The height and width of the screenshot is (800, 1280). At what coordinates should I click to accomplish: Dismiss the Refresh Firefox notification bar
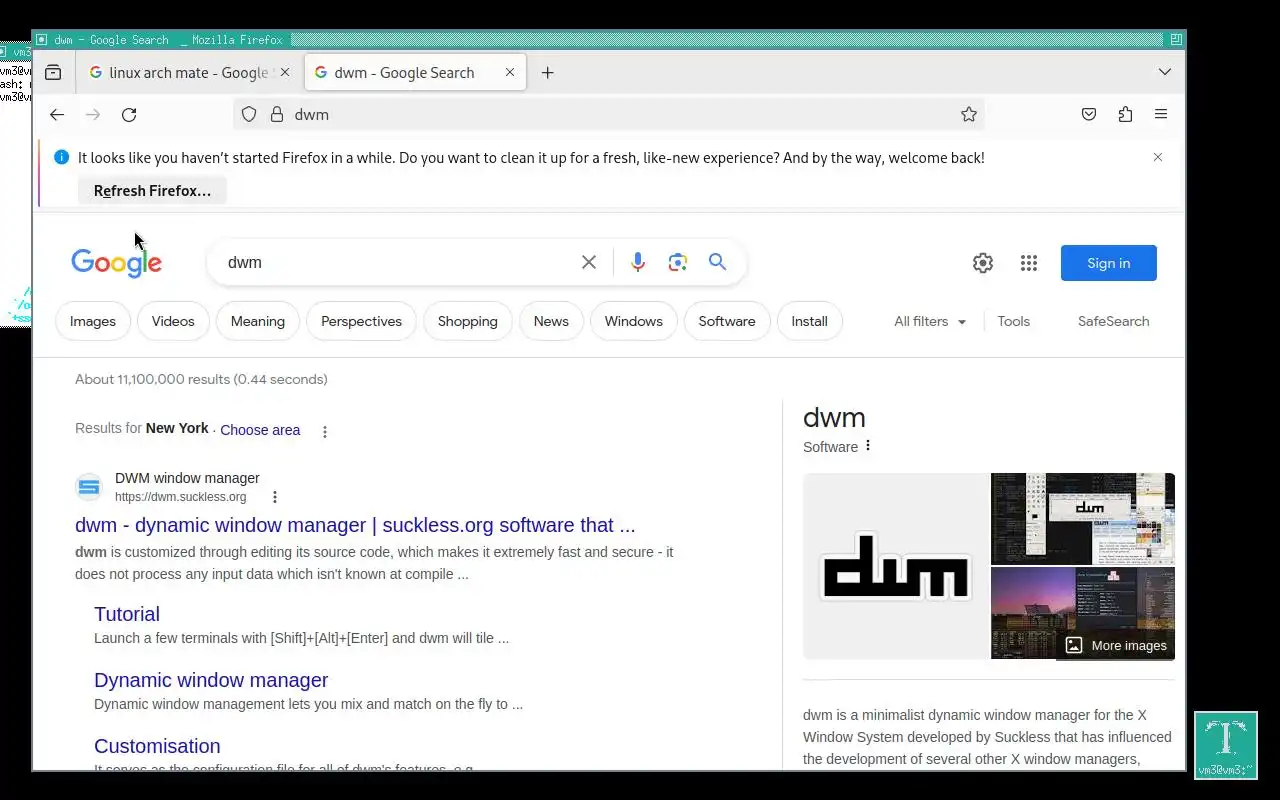pos(1158,157)
